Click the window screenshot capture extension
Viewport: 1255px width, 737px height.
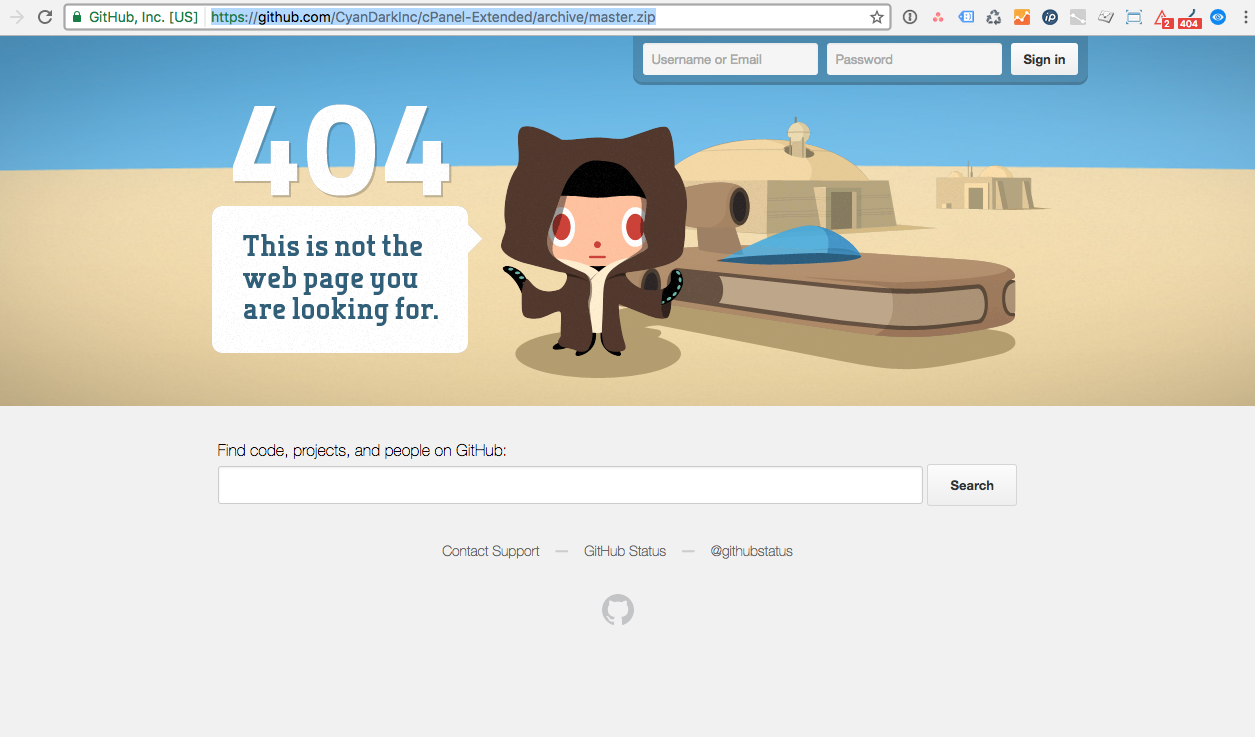click(1134, 17)
